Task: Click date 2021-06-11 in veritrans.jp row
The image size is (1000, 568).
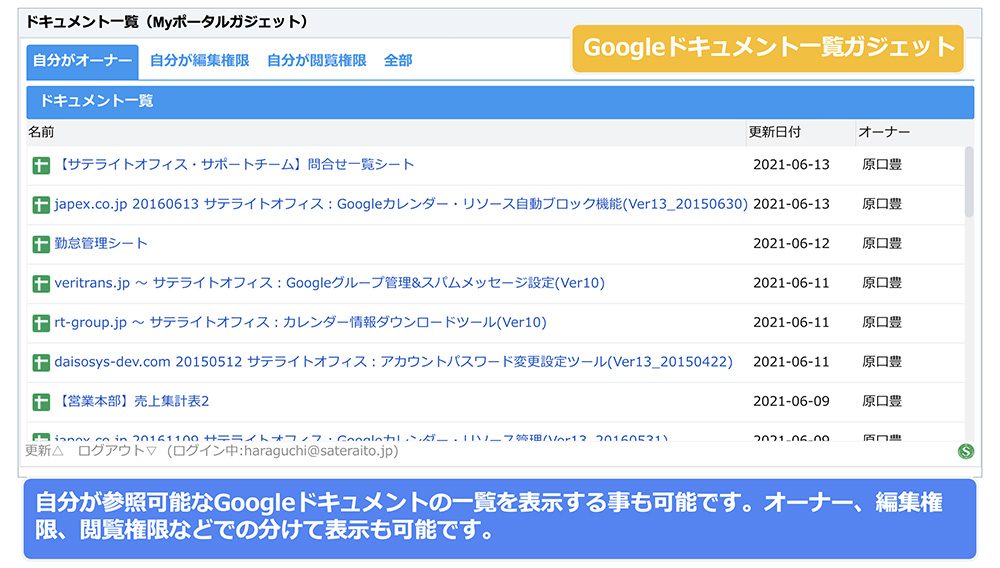Action: tap(791, 283)
